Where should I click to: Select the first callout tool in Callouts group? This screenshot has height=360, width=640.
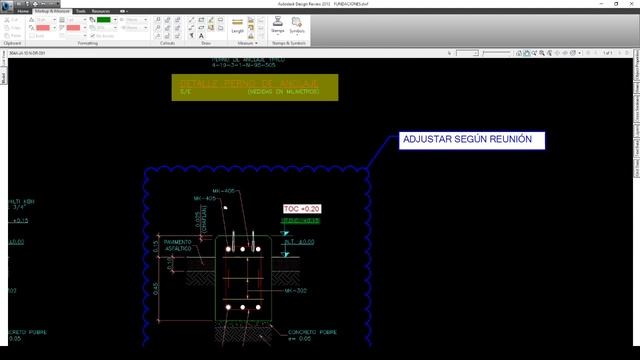pos(158,20)
